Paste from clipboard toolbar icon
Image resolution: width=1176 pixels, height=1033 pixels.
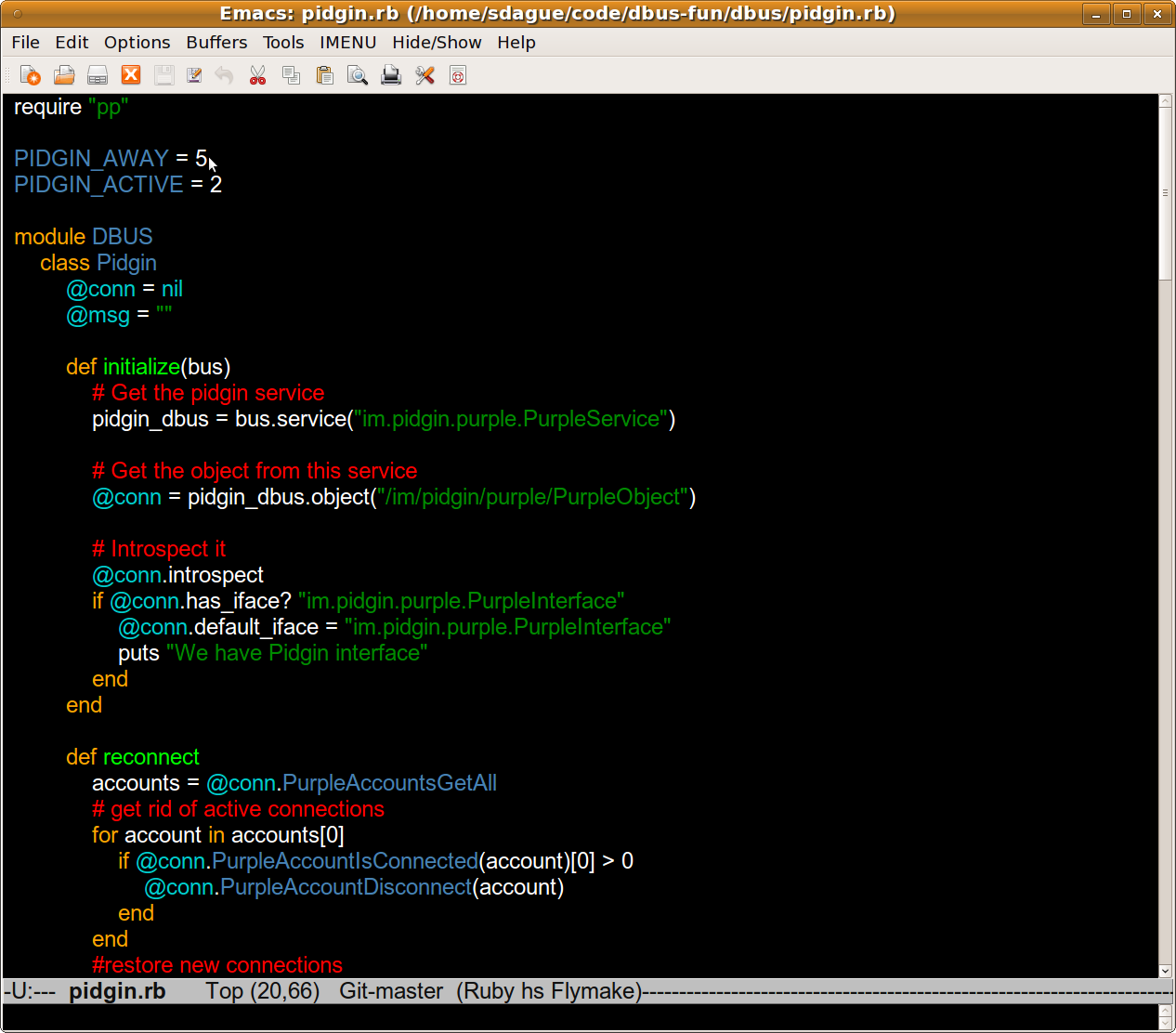coord(324,75)
